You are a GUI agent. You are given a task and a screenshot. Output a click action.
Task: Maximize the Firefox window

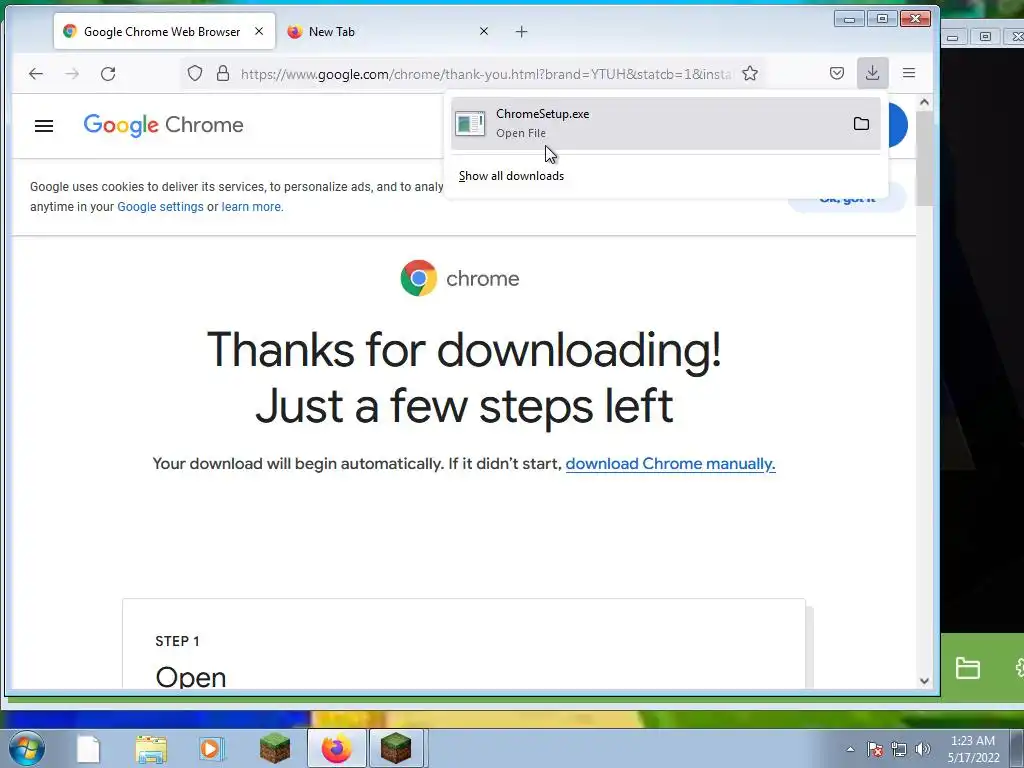(x=882, y=19)
